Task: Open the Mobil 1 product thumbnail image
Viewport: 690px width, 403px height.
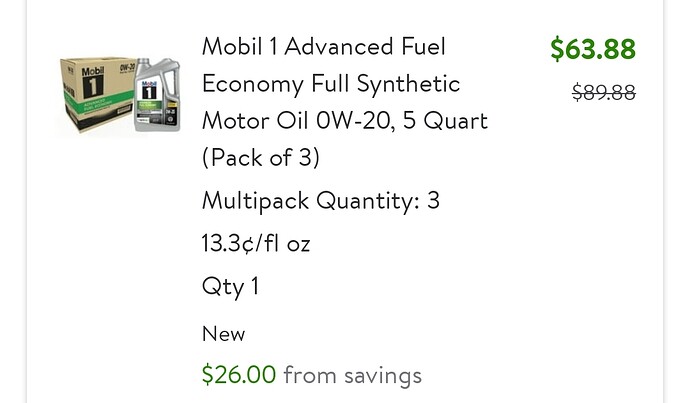Action: coord(120,95)
